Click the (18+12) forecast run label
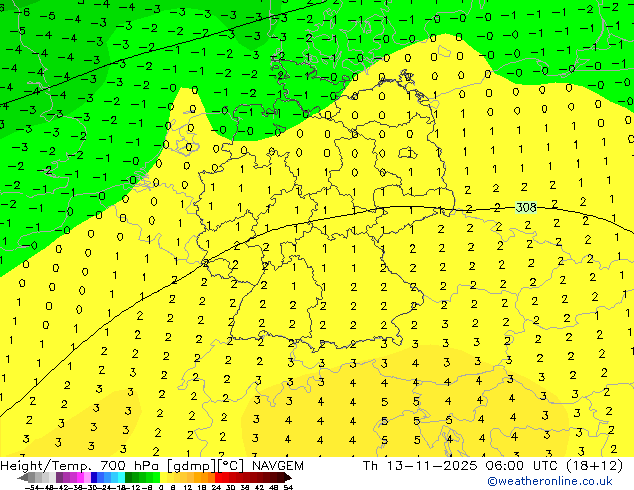 [594, 466]
